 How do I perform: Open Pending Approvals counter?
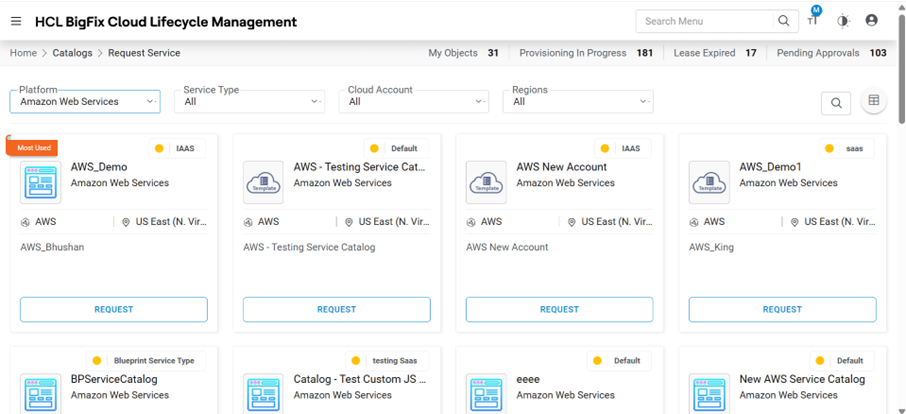pos(831,53)
